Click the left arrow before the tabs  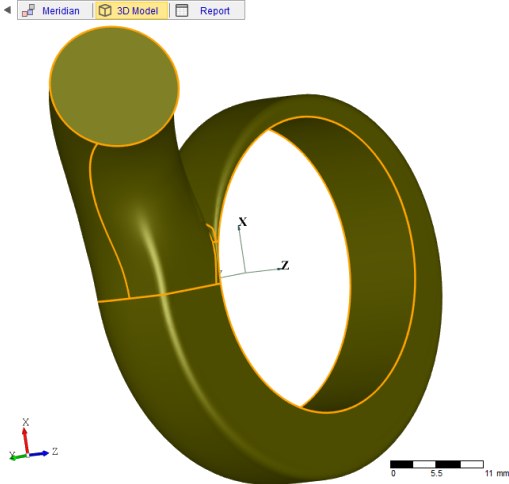pyautogui.click(x=7, y=10)
